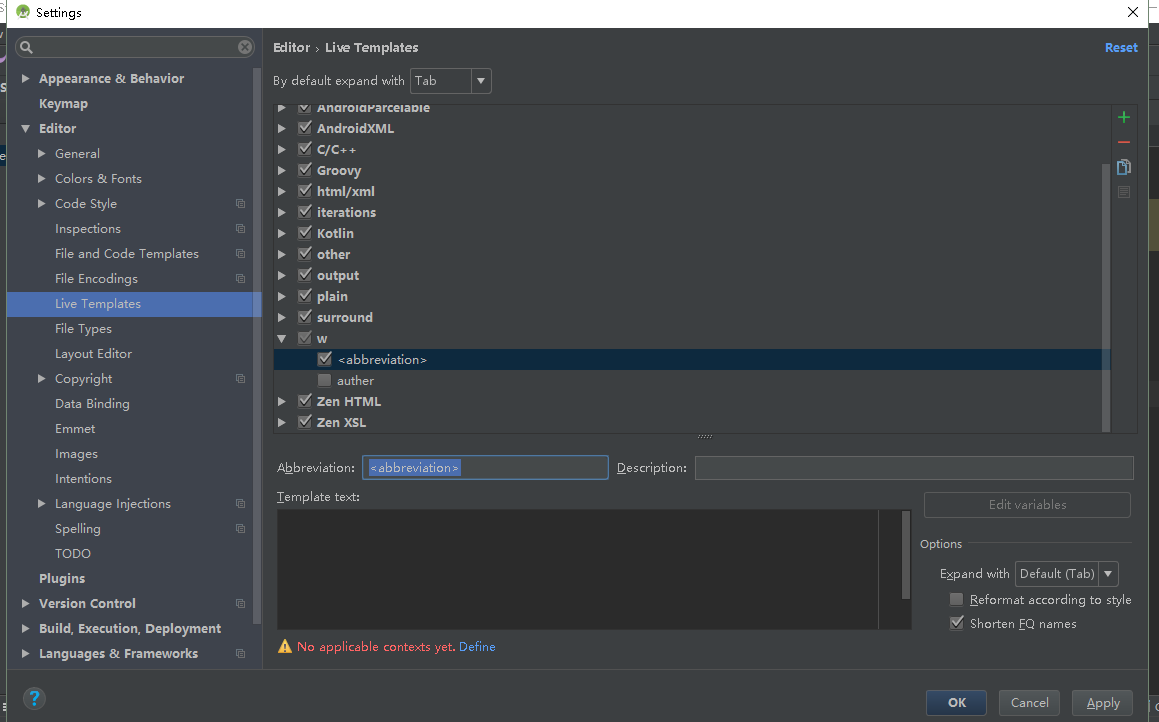
Task: Click project-level icon beside Languages & Frameworks
Action: point(240,653)
